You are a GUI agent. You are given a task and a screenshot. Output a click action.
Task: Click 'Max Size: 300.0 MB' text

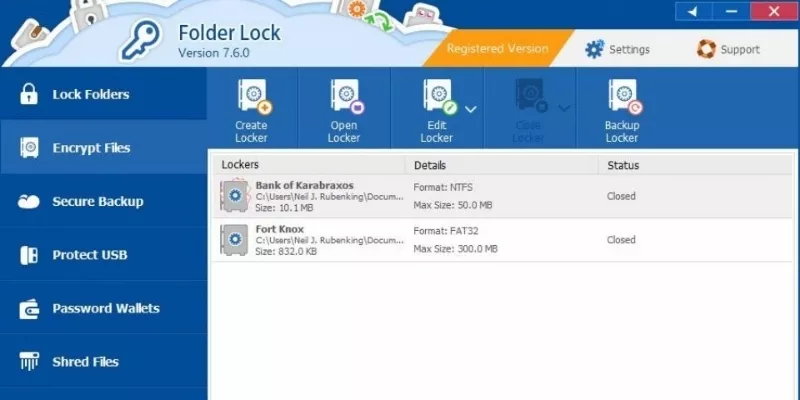(455, 249)
